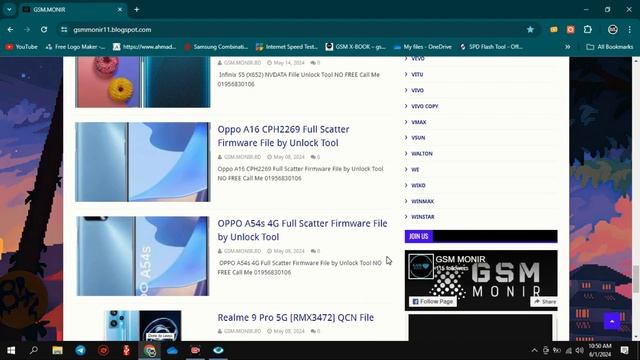Open the Free Logo Maker bookmark
Screen dimensions: 640x360
pyautogui.click(x=76, y=47)
